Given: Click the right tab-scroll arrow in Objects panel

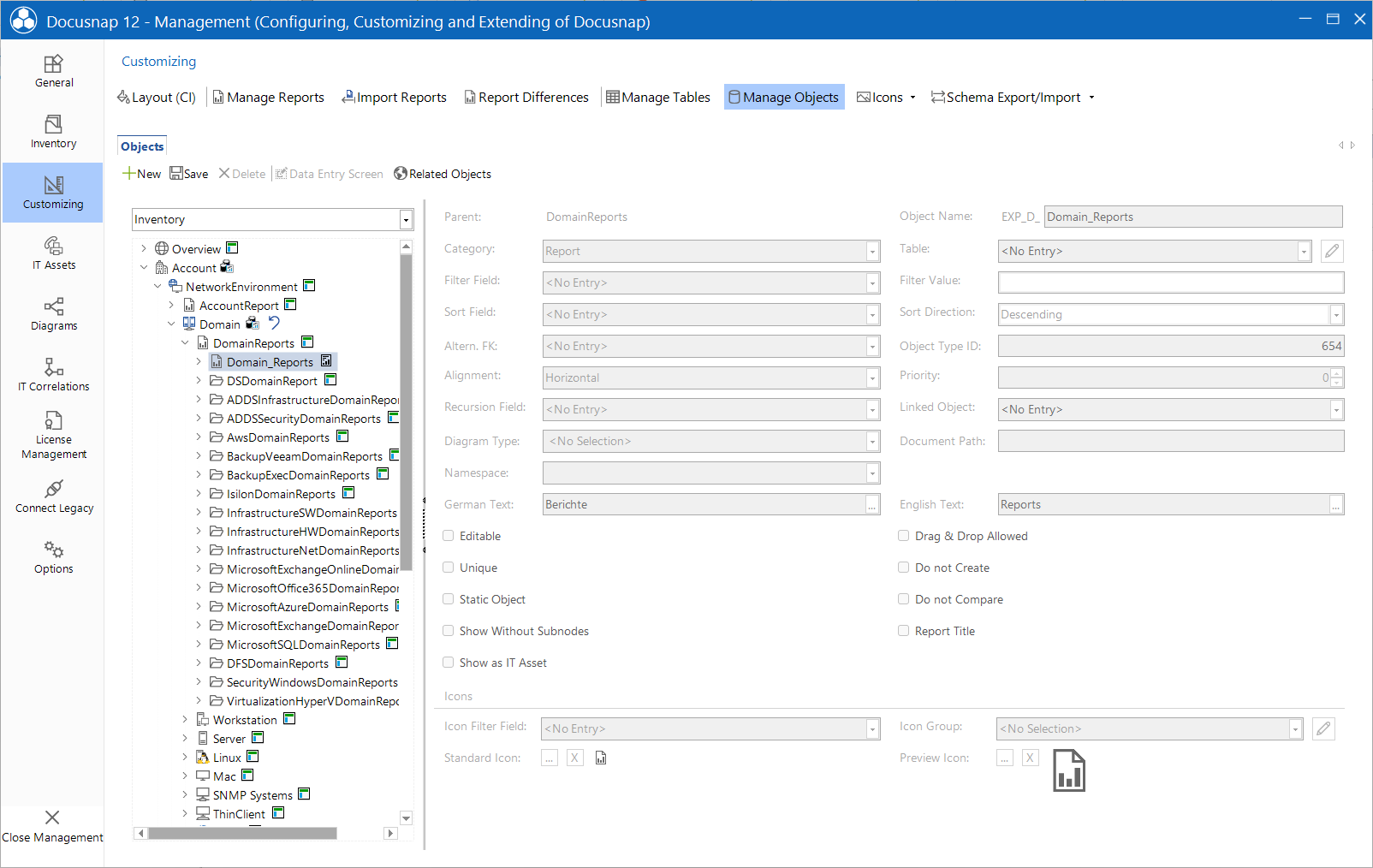Looking at the screenshot, I should [x=1352, y=146].
